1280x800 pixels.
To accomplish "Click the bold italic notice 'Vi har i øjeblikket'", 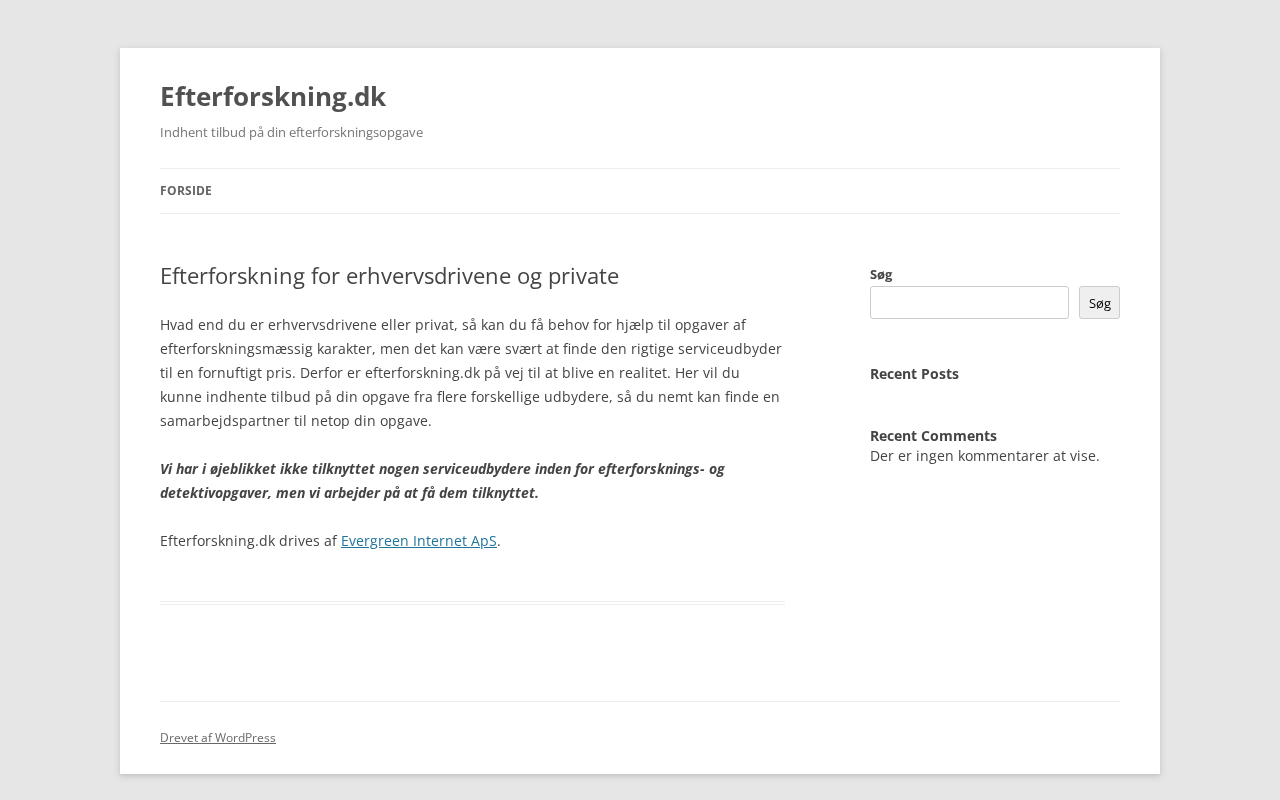I will click(x=442, y=481).
